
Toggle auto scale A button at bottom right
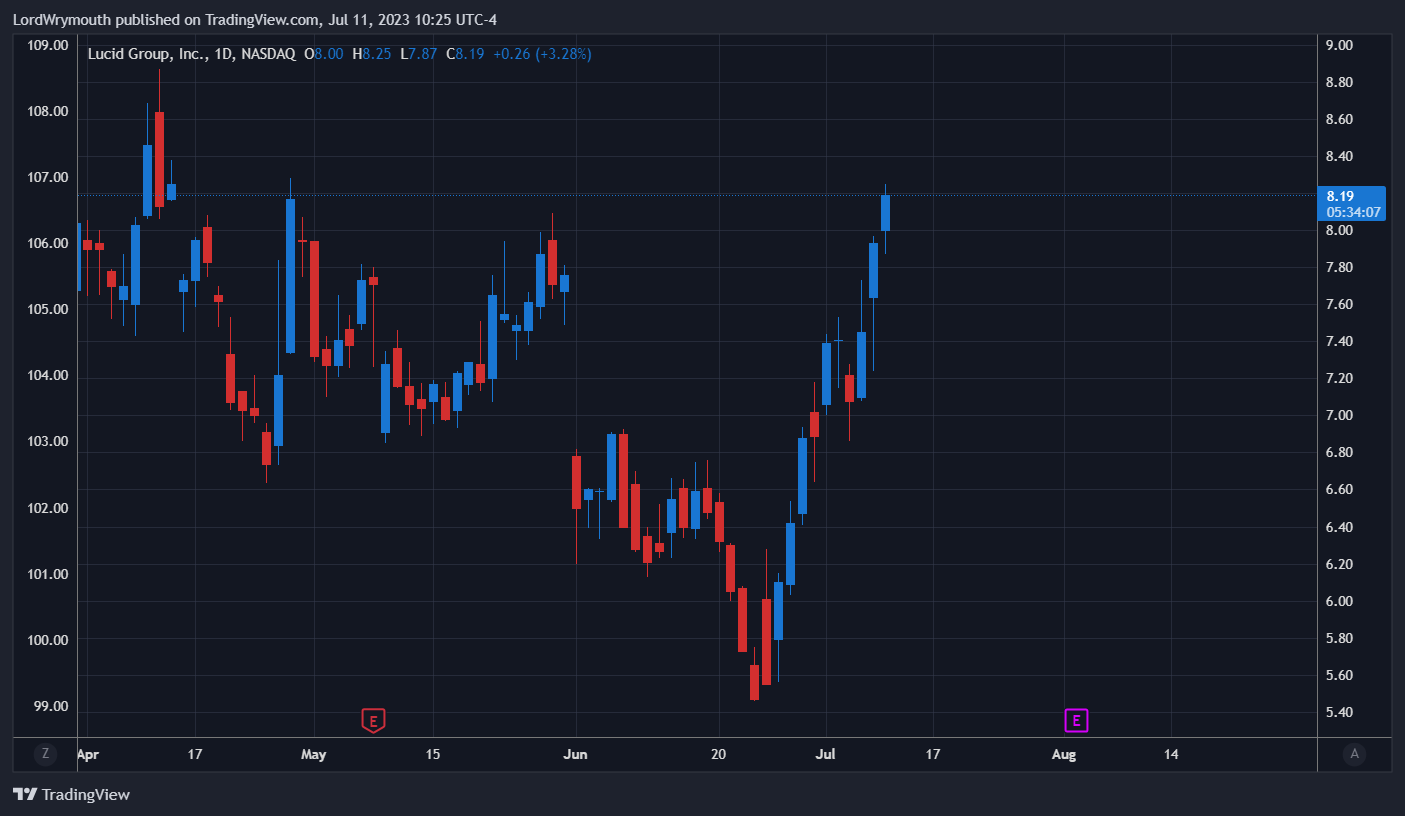(1354, 754)
